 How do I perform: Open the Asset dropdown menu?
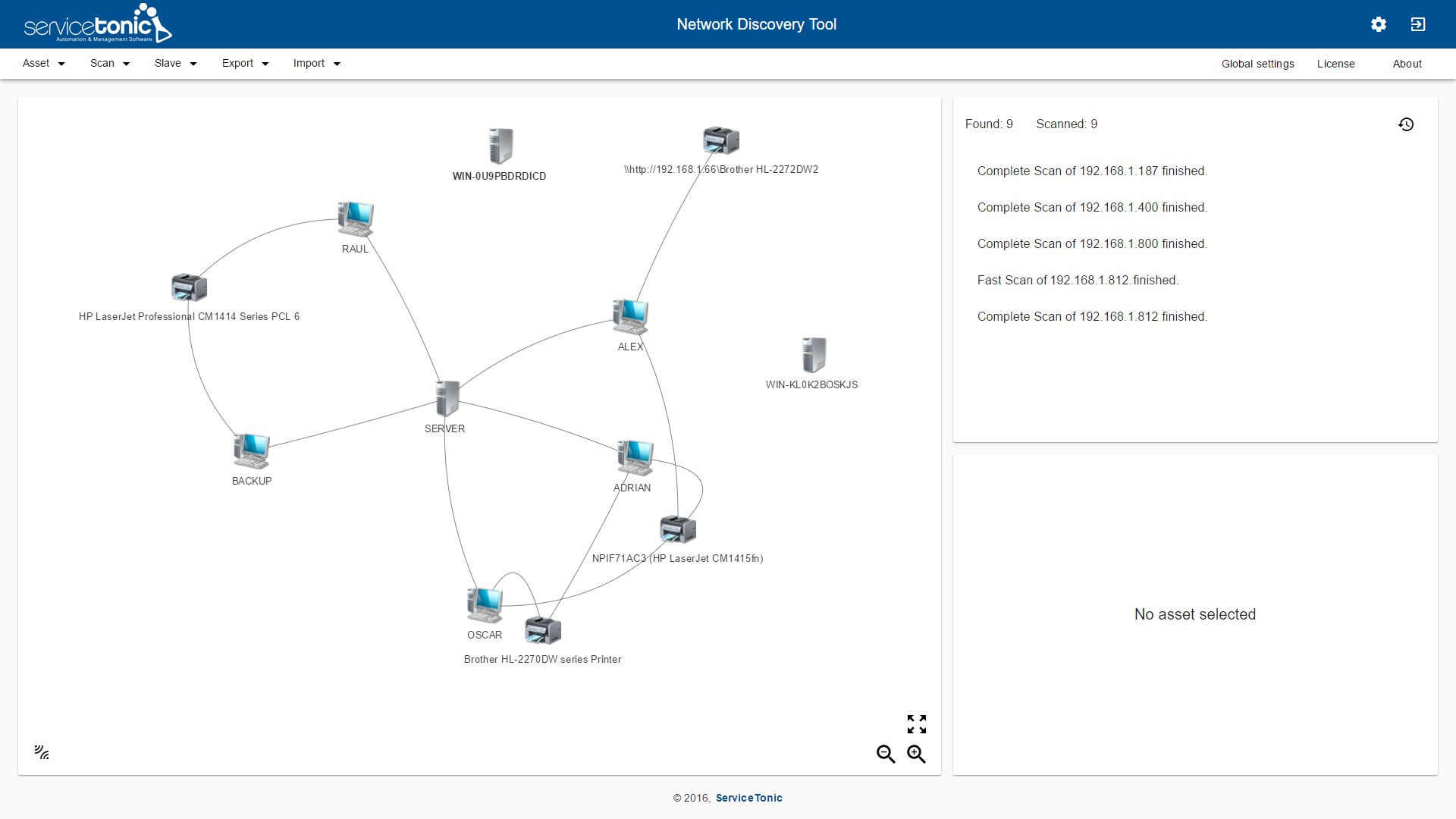tap(42, 63)
